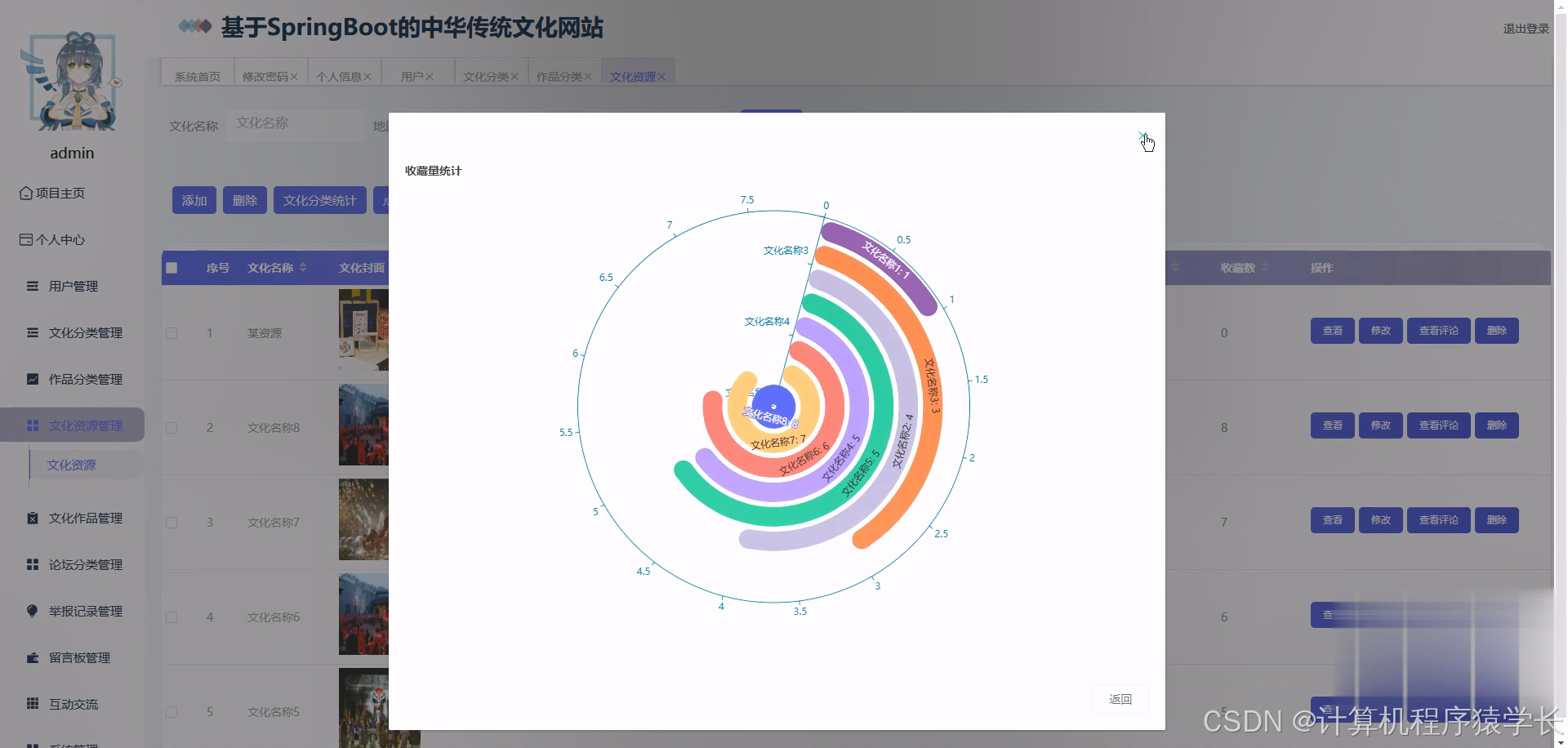Click the 退出登录 link at top right
Screen dimensions: 1568x748
click(1524, 28)
